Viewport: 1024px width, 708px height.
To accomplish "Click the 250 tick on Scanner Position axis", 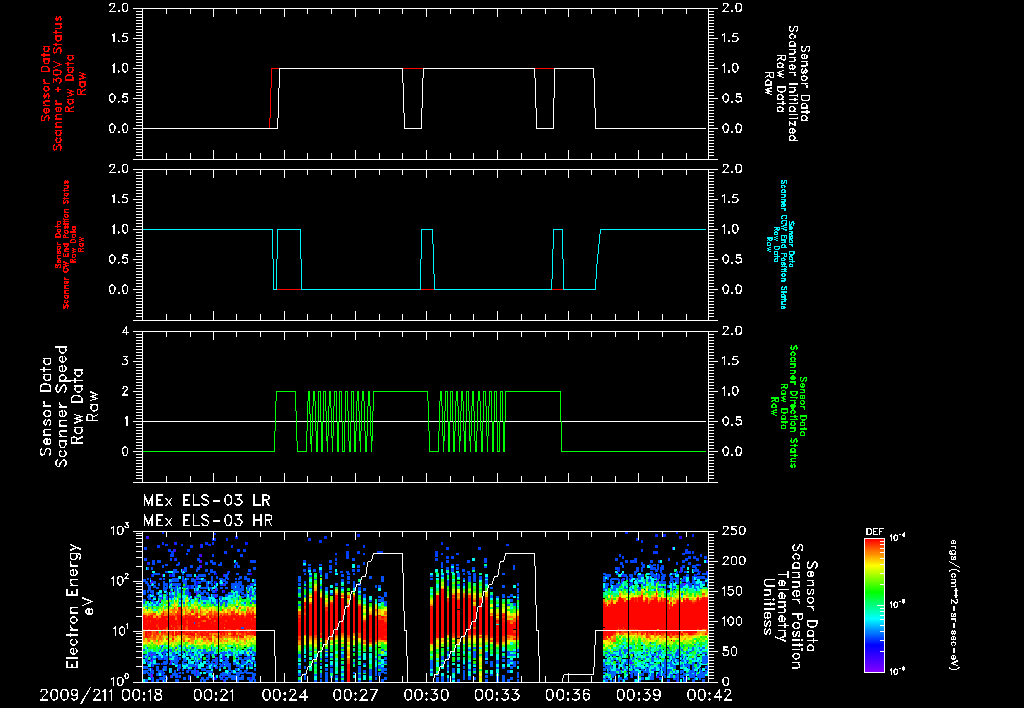I will pyautogui.click(x=734, y=532).
